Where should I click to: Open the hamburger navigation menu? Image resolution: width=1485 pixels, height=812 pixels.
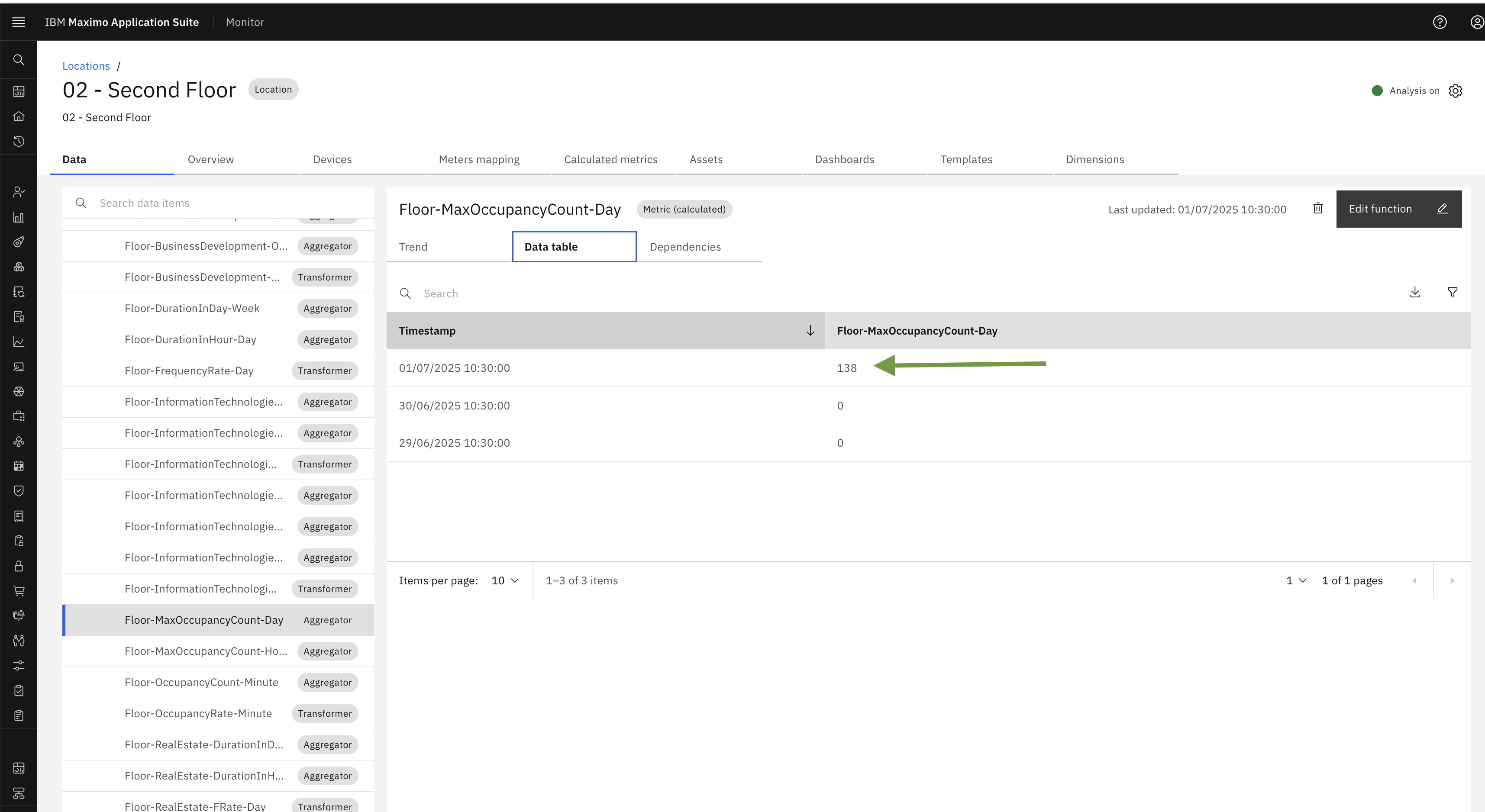coord(19,22)
